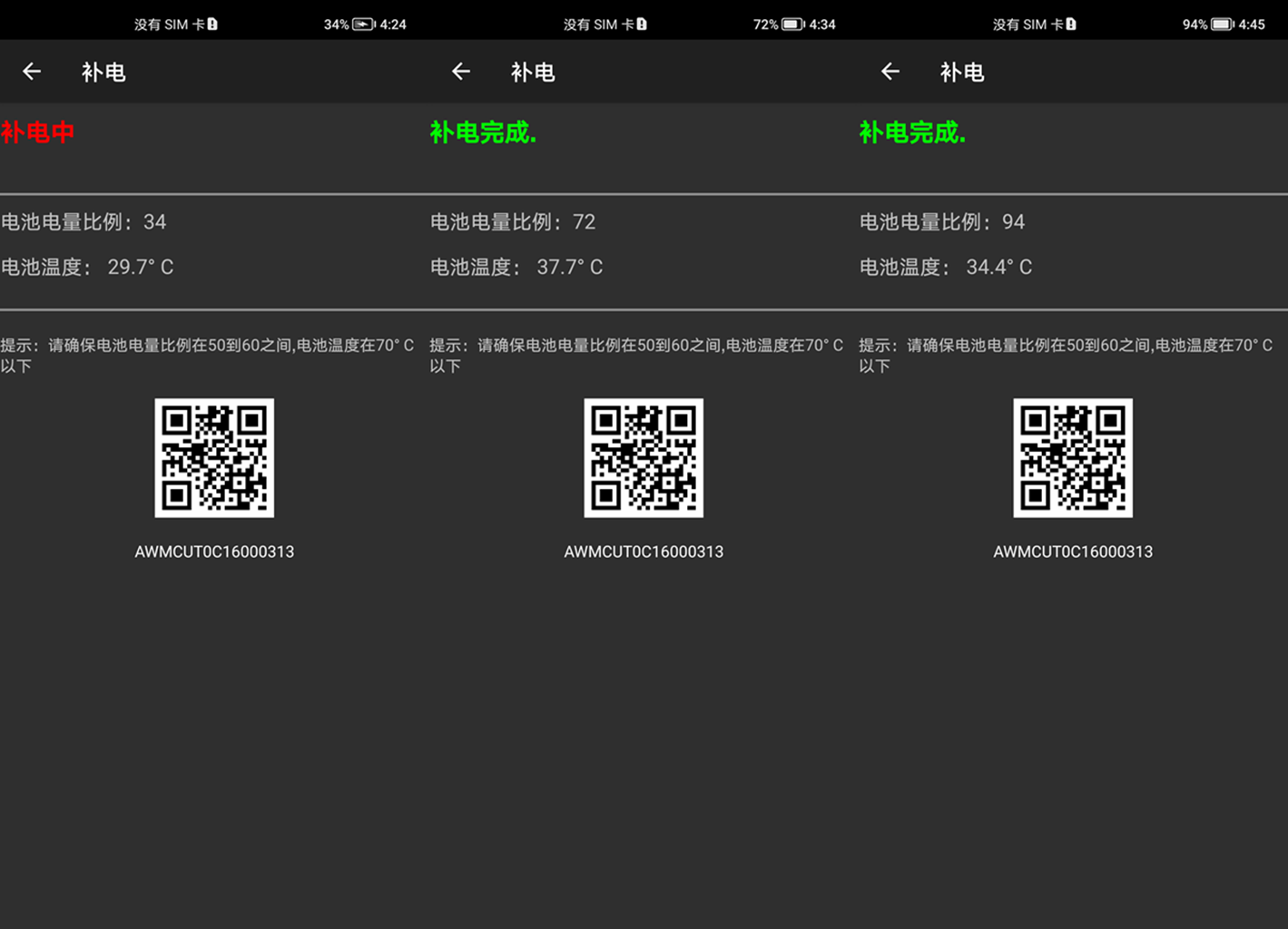
Task: Tap the back arrow on the 4:45 screen
Action: point(890,72)
